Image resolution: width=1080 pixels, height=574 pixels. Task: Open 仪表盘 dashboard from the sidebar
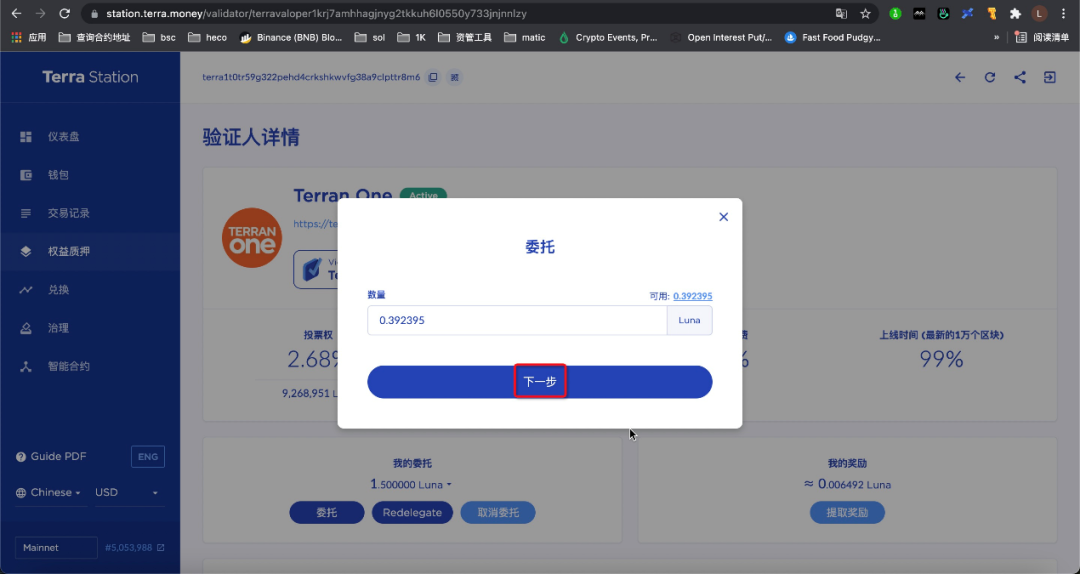coord(63,136)
